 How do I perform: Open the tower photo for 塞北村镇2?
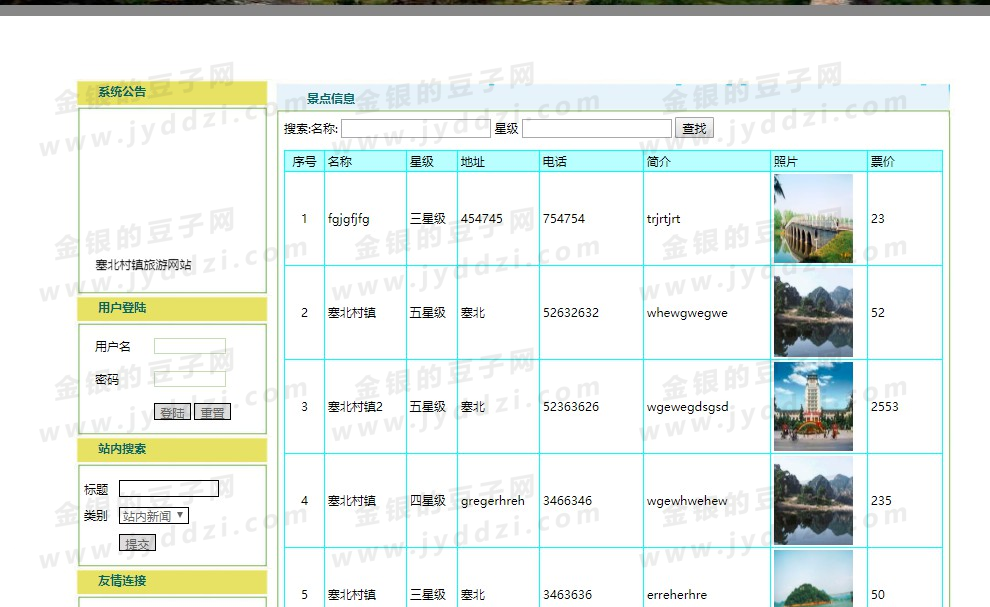(x=813, y=406)
